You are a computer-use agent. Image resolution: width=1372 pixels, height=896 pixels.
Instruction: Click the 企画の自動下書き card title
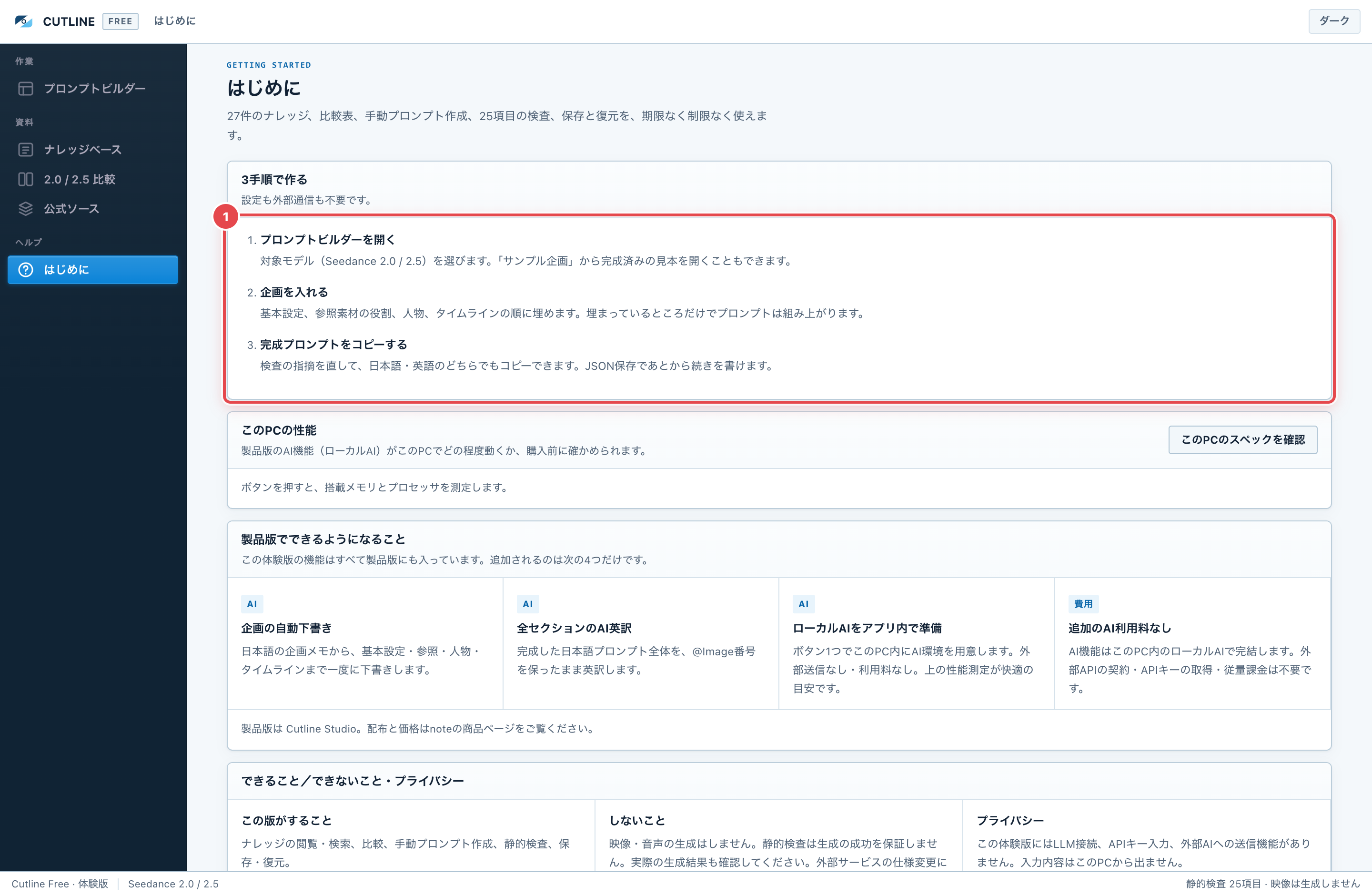click(x=286, y=628)
